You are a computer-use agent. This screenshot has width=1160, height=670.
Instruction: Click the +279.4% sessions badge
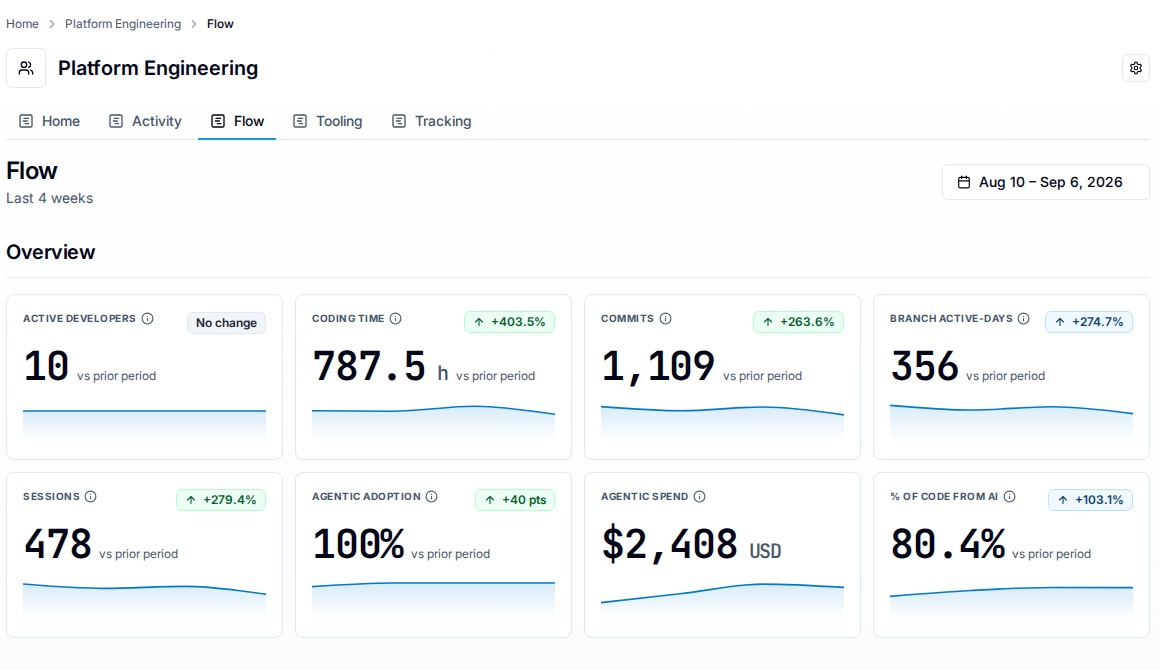click(220, 500)
